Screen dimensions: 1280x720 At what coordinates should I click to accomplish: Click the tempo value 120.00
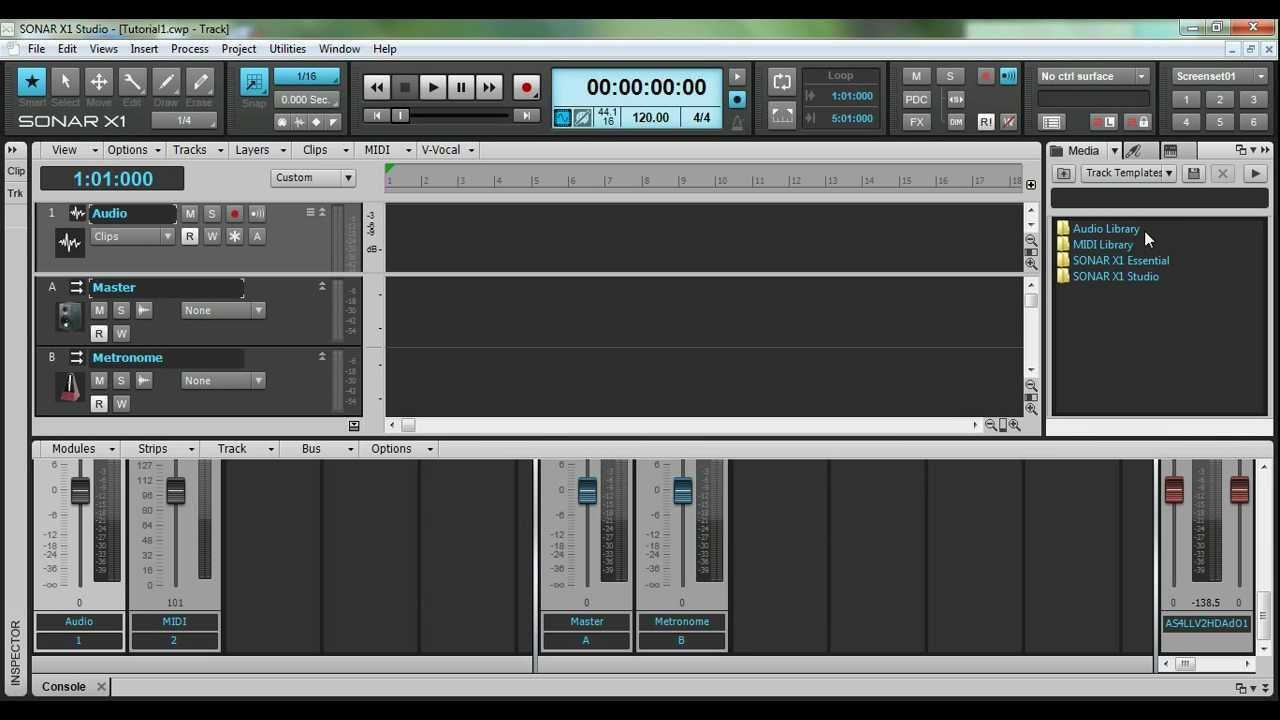pos(651,118)
